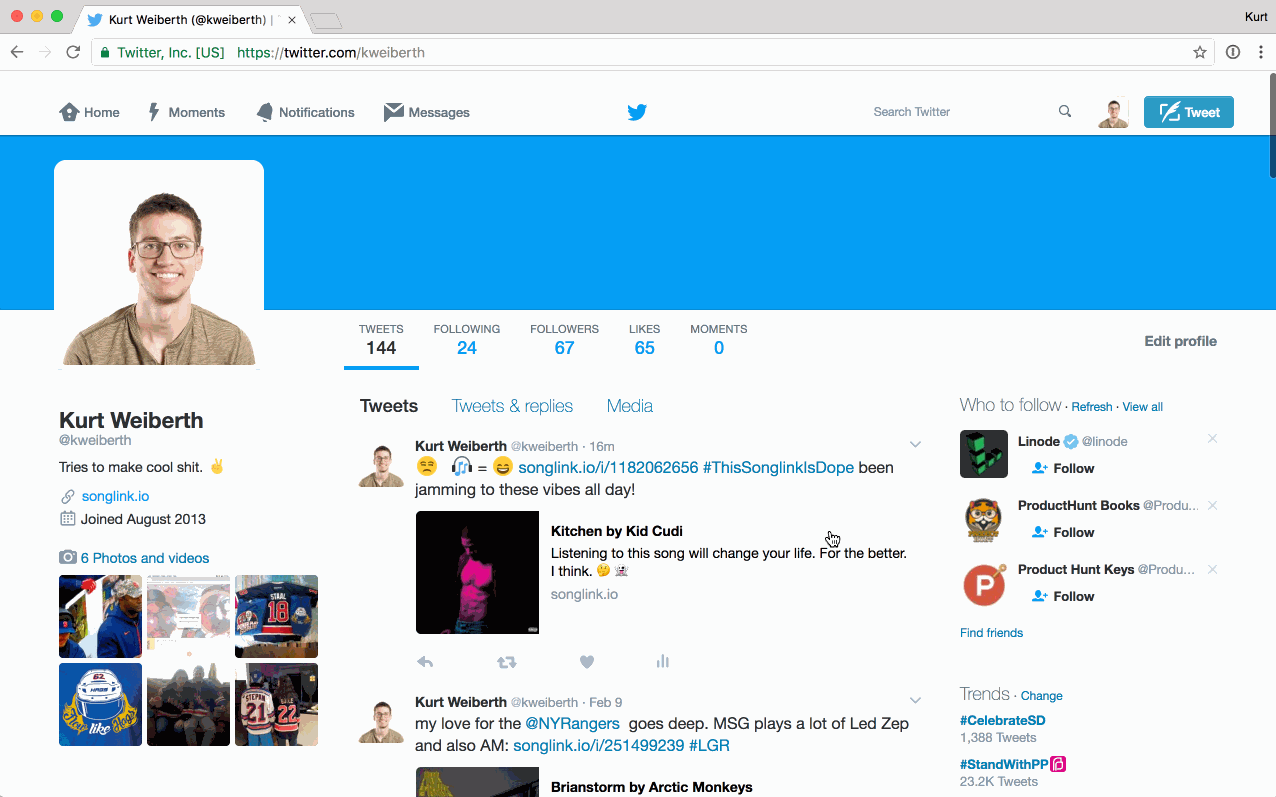Click the camera icon beside Photos and videos
Viewport: 1276px width, 797px height.
pos(68,557)
